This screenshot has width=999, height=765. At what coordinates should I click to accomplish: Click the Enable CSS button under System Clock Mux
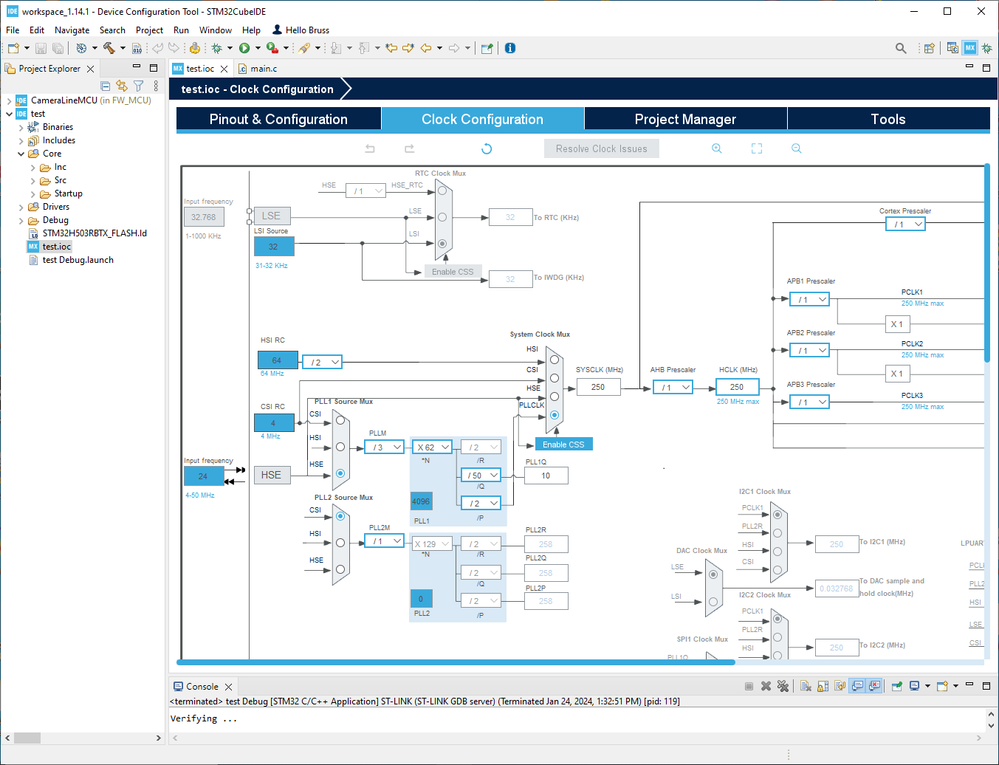click(563, 444)
